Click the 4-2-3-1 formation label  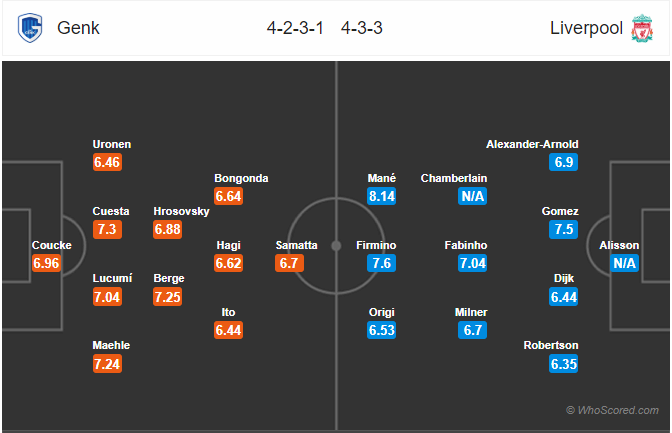(x=295, y=28)
